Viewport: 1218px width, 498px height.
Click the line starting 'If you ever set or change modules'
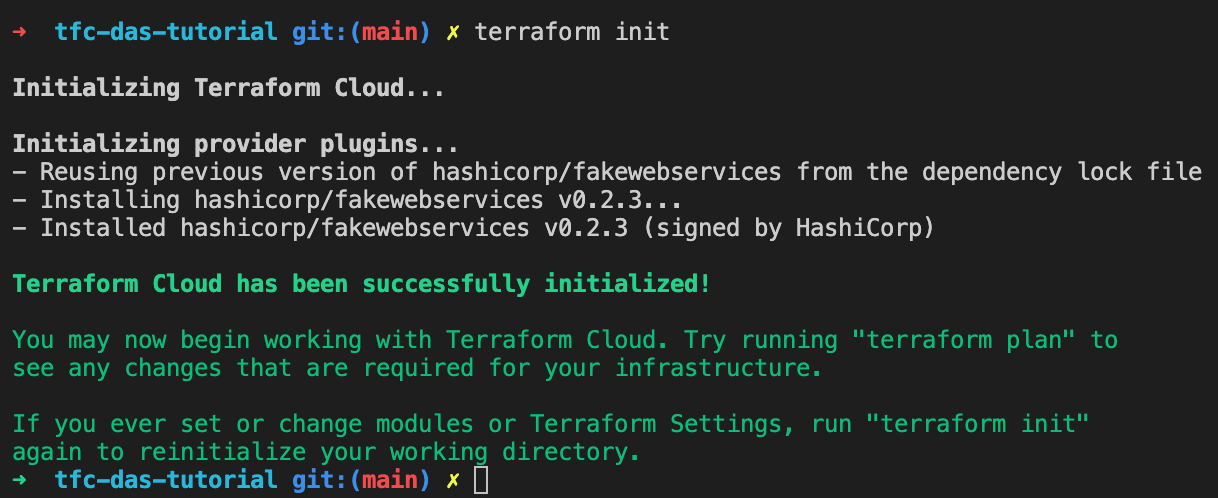[551, 424]
